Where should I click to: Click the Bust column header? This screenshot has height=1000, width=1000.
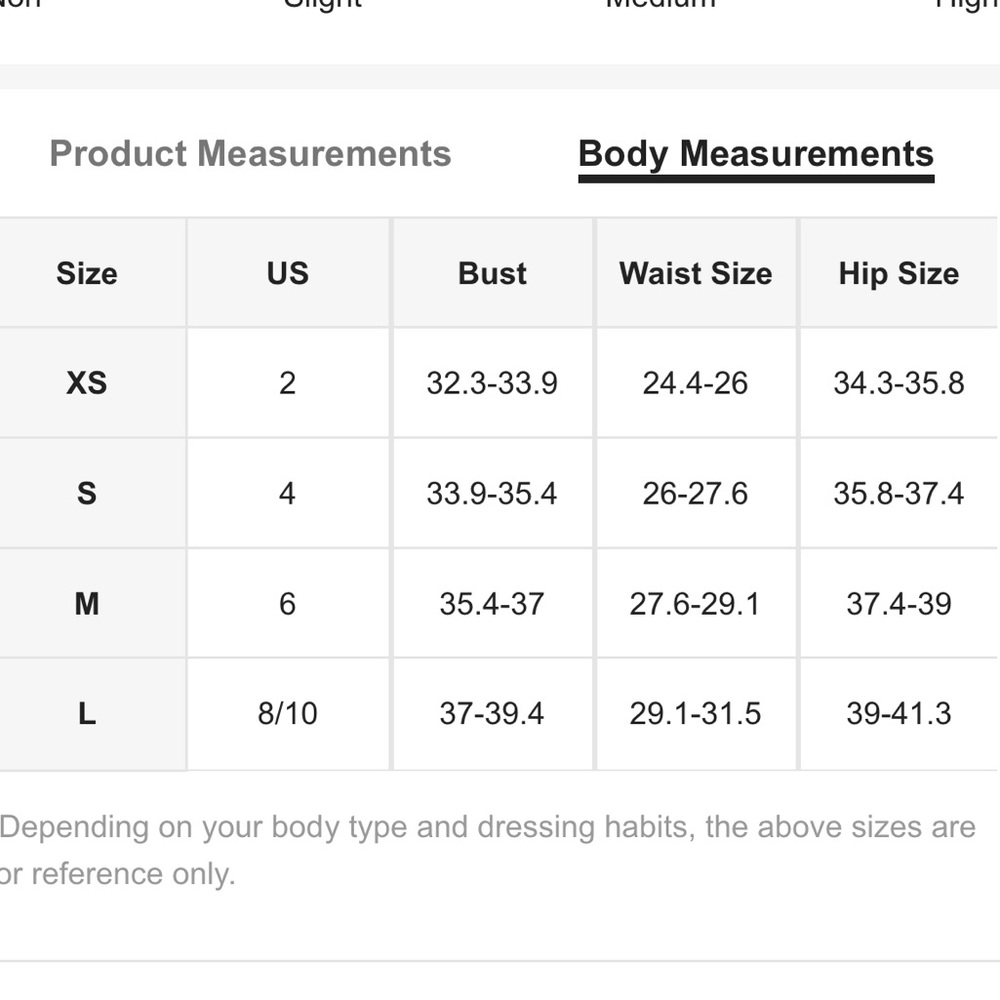tap(492, 273)
